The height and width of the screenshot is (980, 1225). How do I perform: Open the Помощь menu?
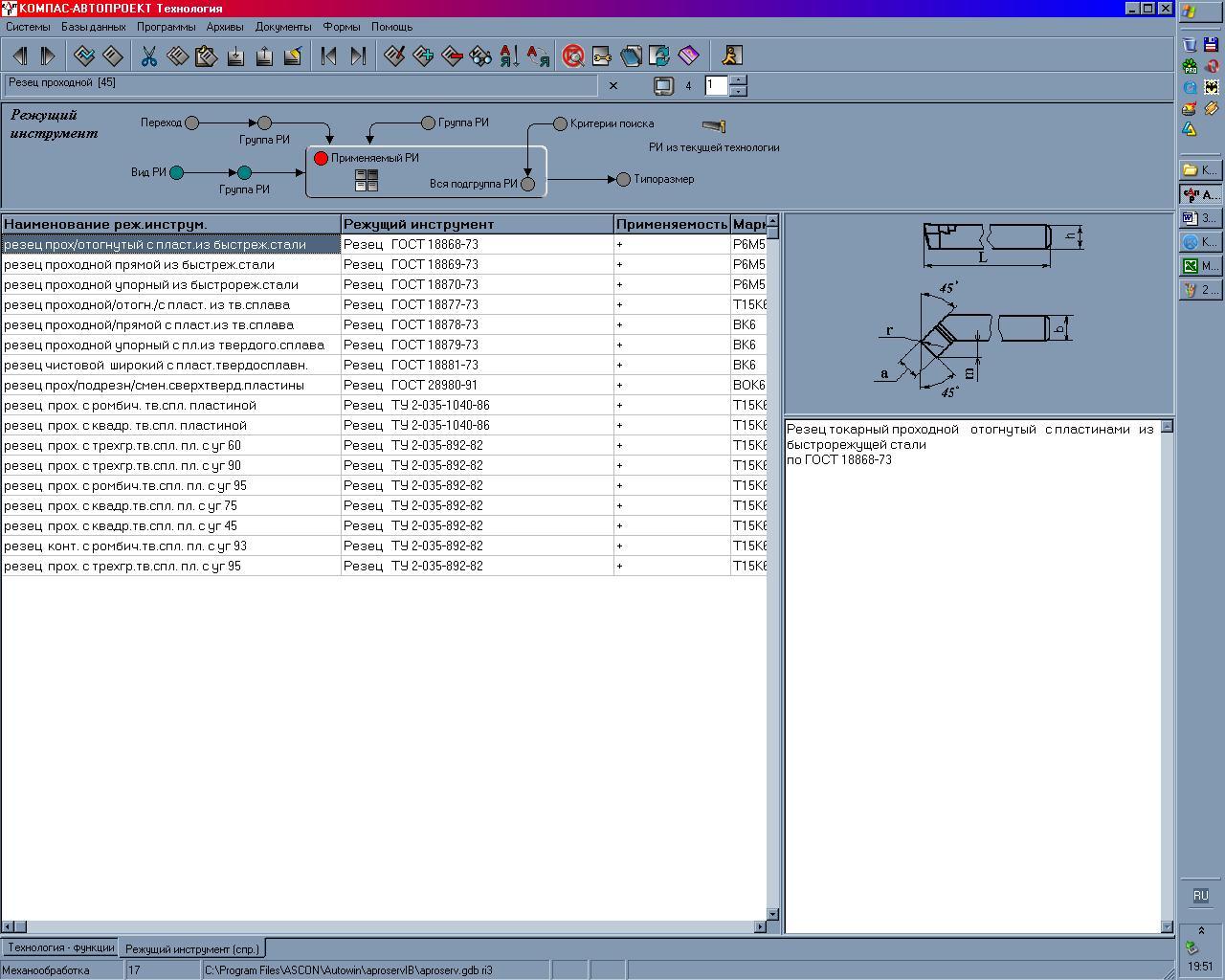click(x=391, y=27)
